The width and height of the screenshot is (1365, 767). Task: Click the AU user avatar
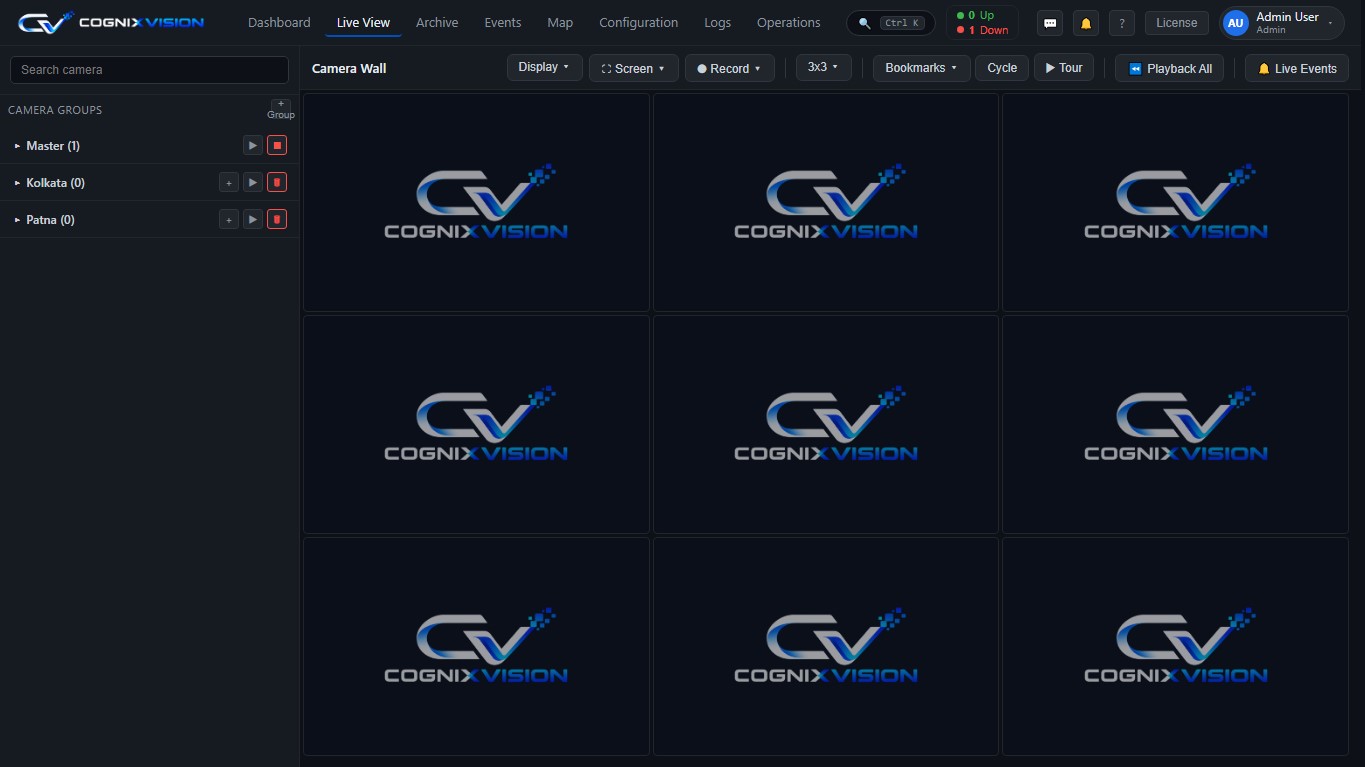(1235, 23)
